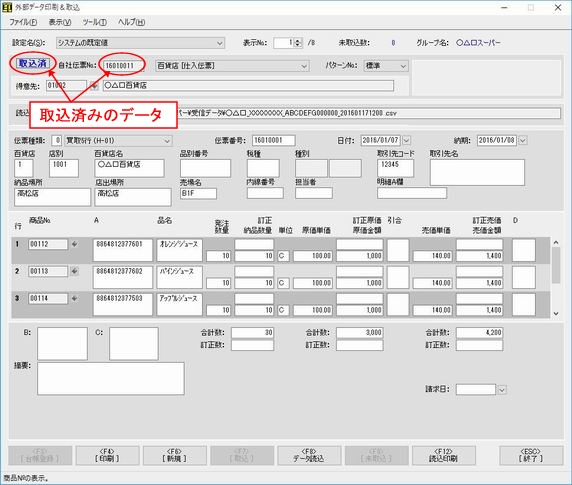The width and height of the screenshot is (572, 485).
Task: Expand the 伝票種類 買取伝 dropdown
Action: [167, 141]
